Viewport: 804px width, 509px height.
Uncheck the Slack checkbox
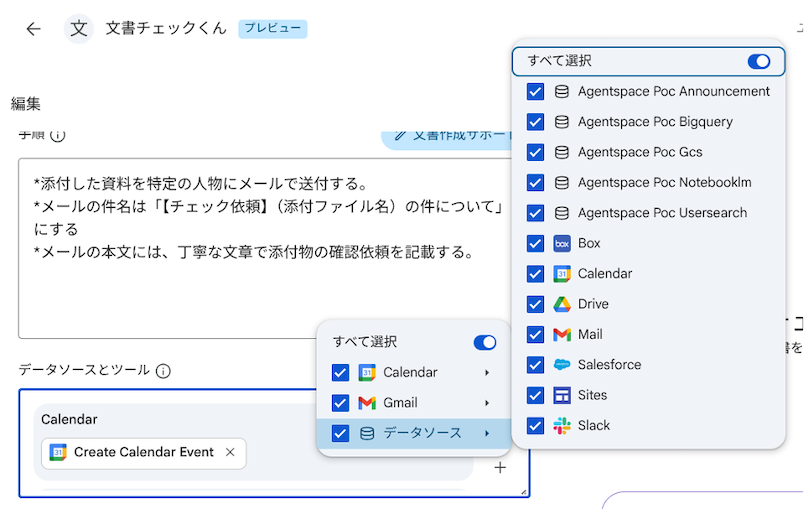(x=535, y=425)
